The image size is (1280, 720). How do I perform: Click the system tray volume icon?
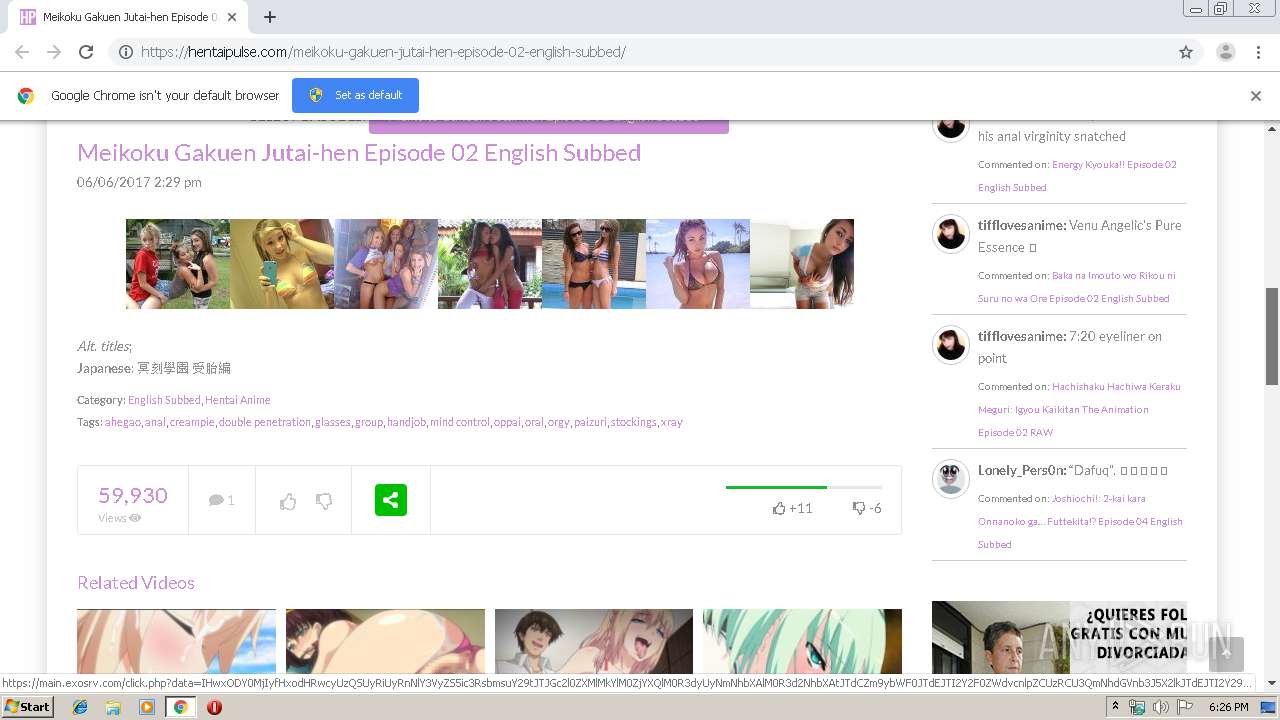click(1160, 707)
